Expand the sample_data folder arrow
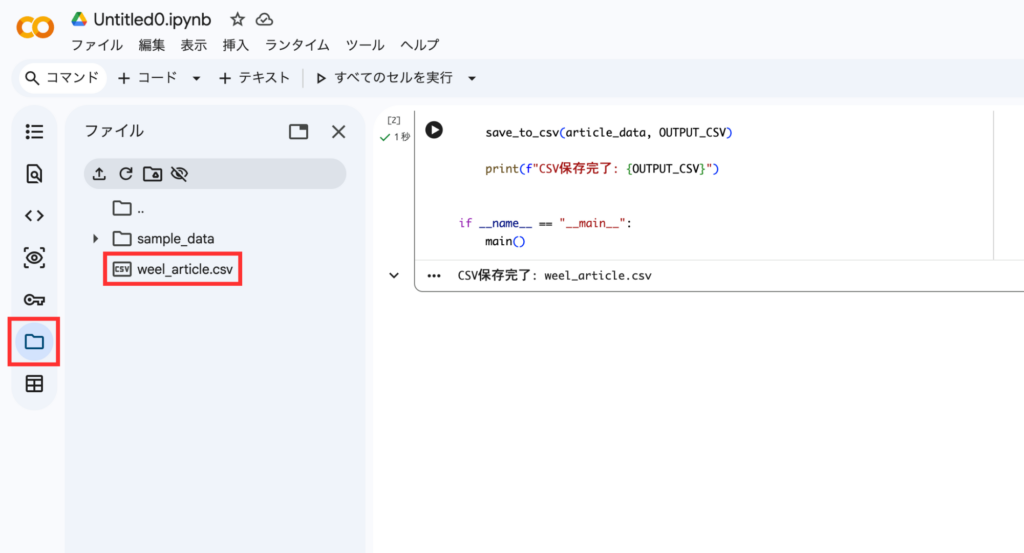Viewport: 1024px width, 553px height. 95,239
